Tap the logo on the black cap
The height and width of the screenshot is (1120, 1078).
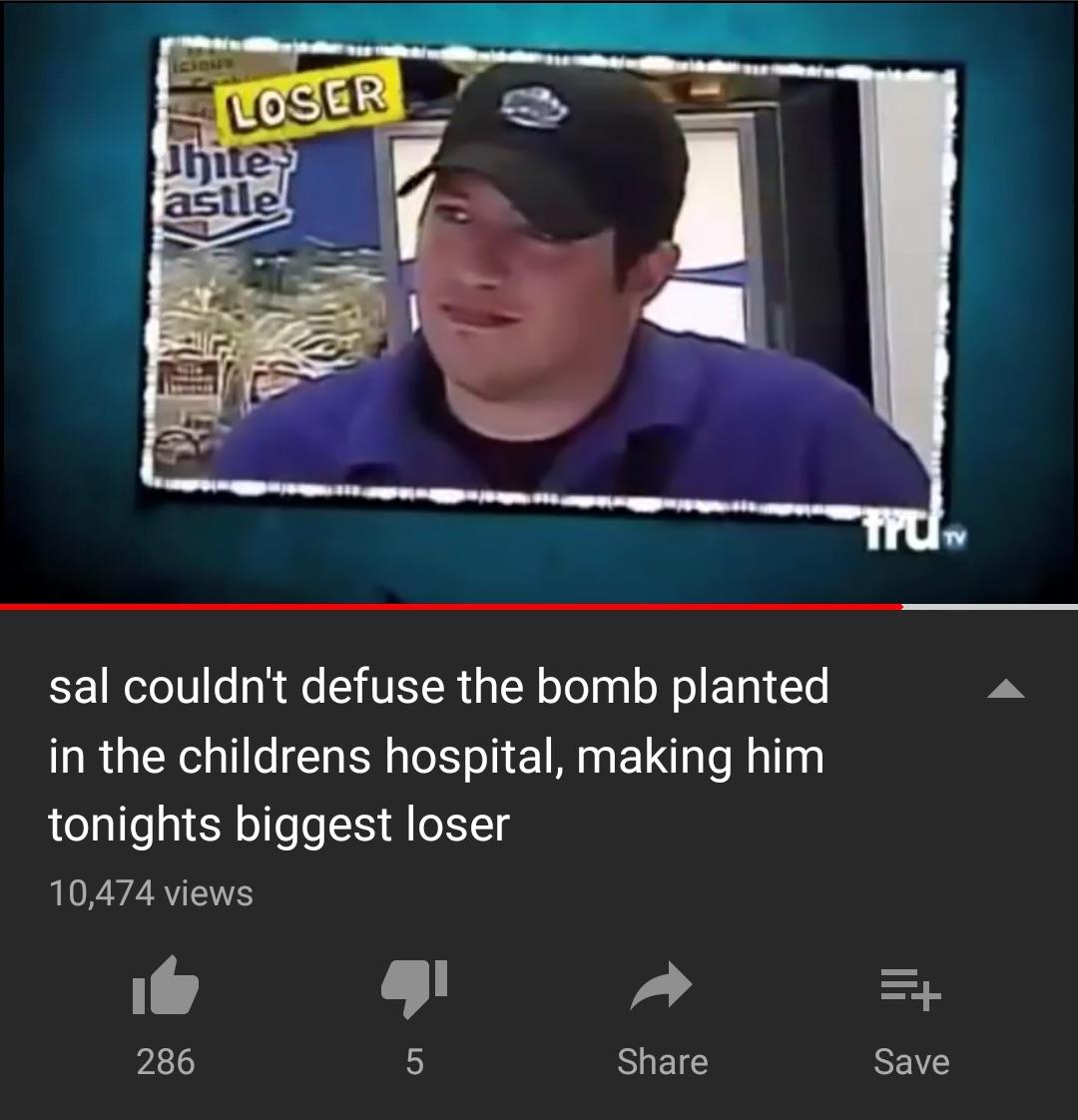pyautogui.click(x=533, y=108)
